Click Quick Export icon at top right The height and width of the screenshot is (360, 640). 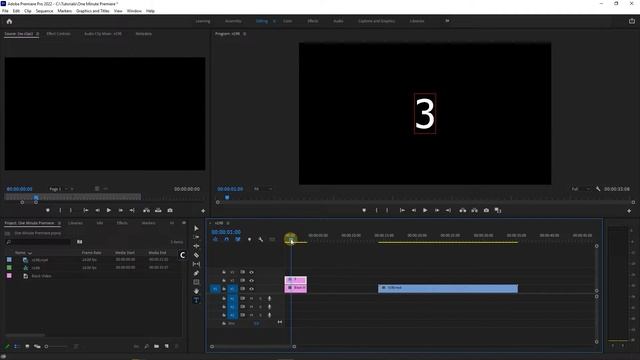pyautogui.click(x=632, y=21)
